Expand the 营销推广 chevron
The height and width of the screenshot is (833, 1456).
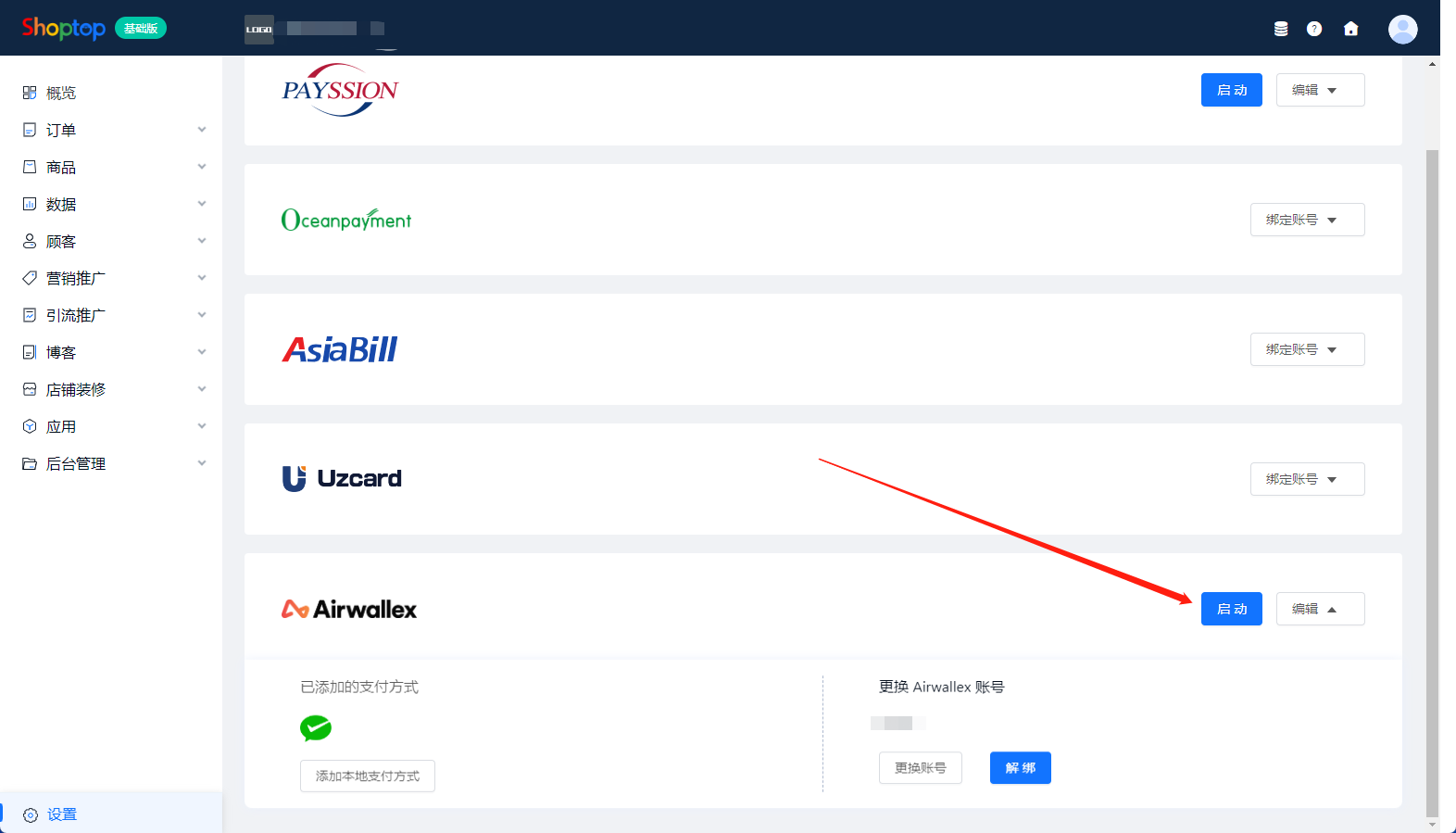(202, 278)
